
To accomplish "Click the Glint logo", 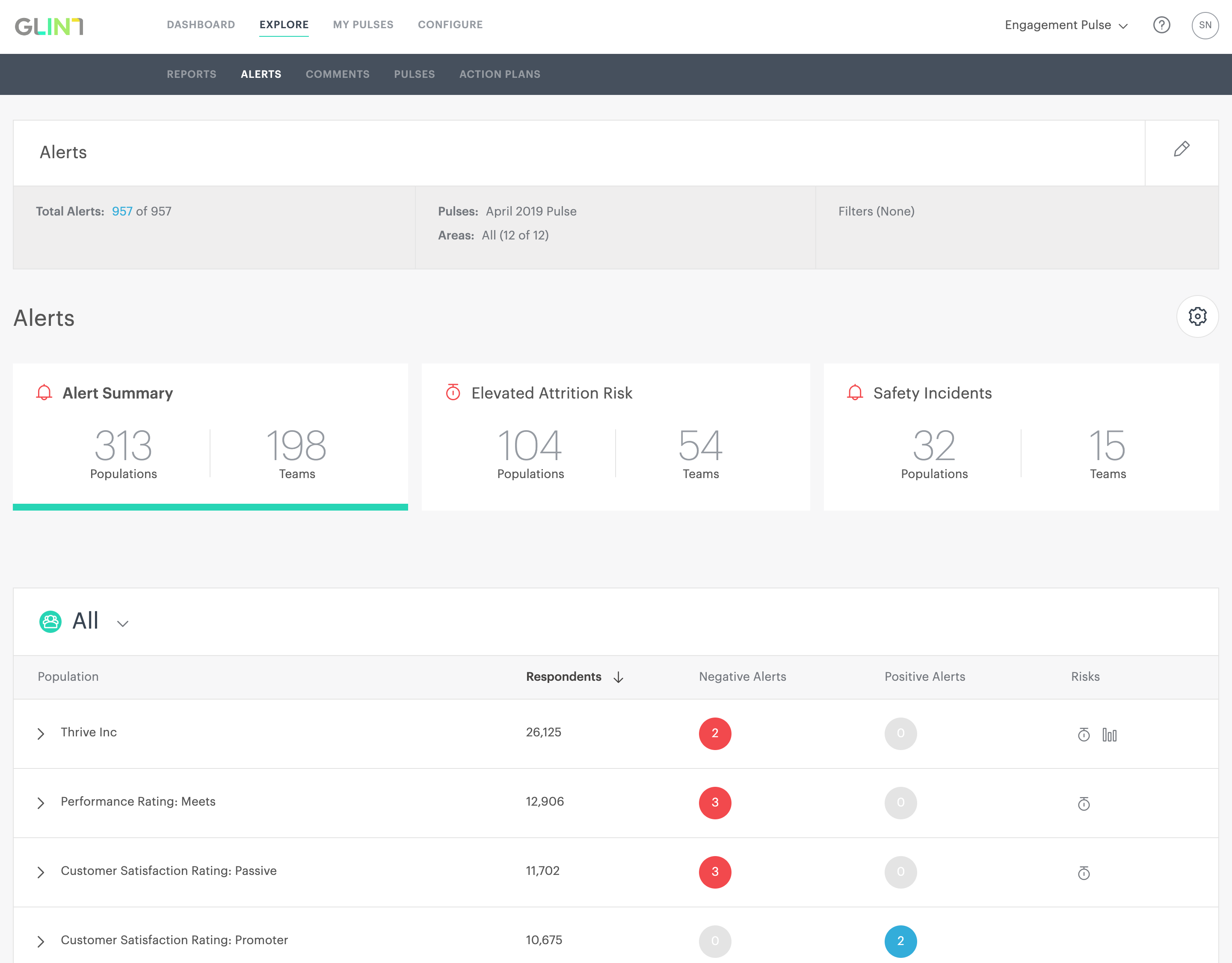I will (x=49, y=26).
